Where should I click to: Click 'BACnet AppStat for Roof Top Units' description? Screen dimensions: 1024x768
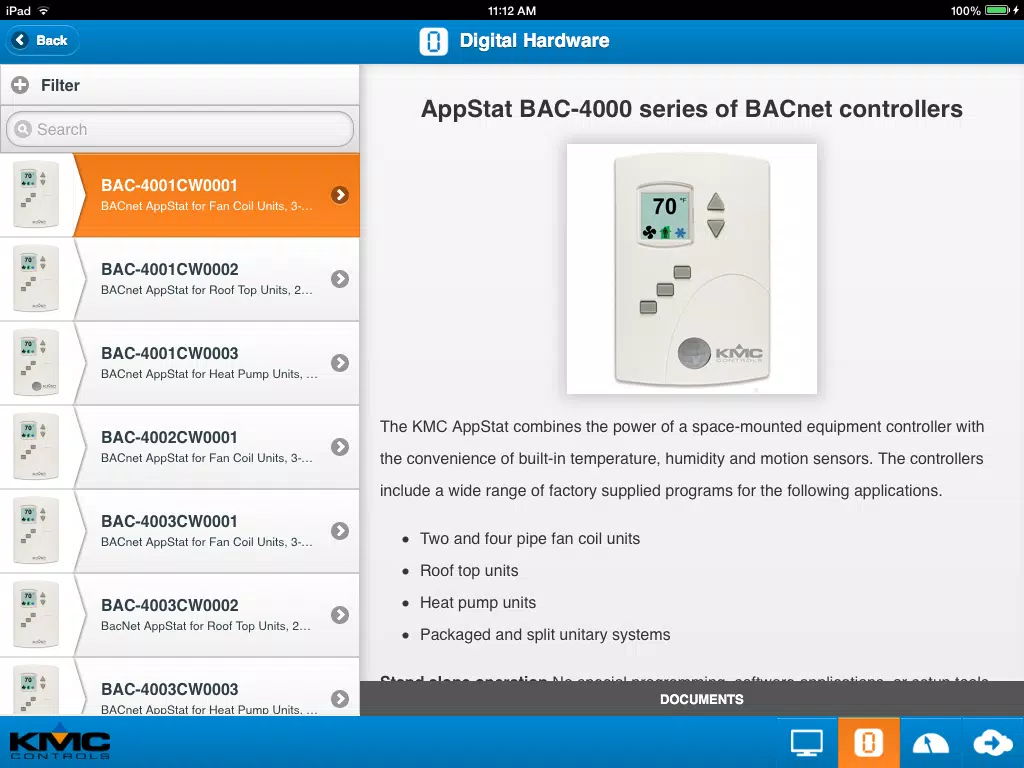206,290
